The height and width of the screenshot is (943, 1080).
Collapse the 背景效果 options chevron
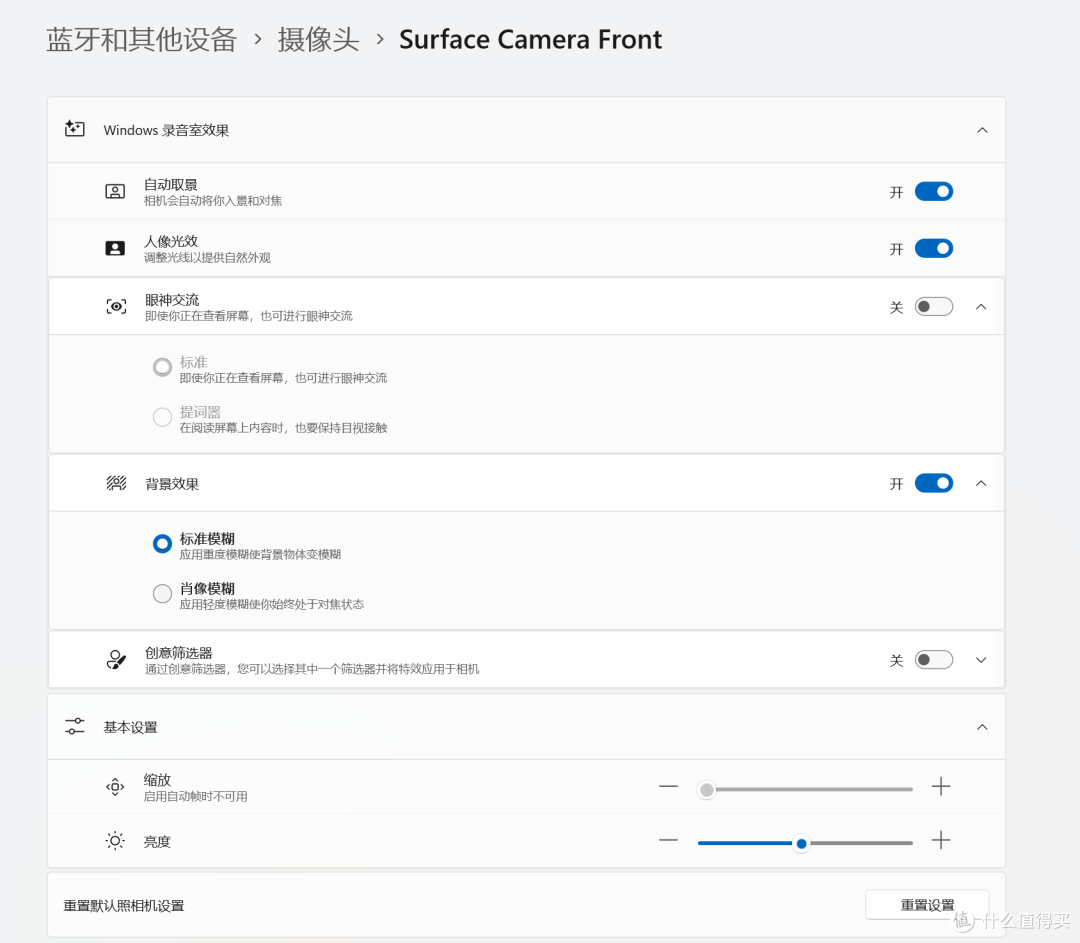coord(982,484)
